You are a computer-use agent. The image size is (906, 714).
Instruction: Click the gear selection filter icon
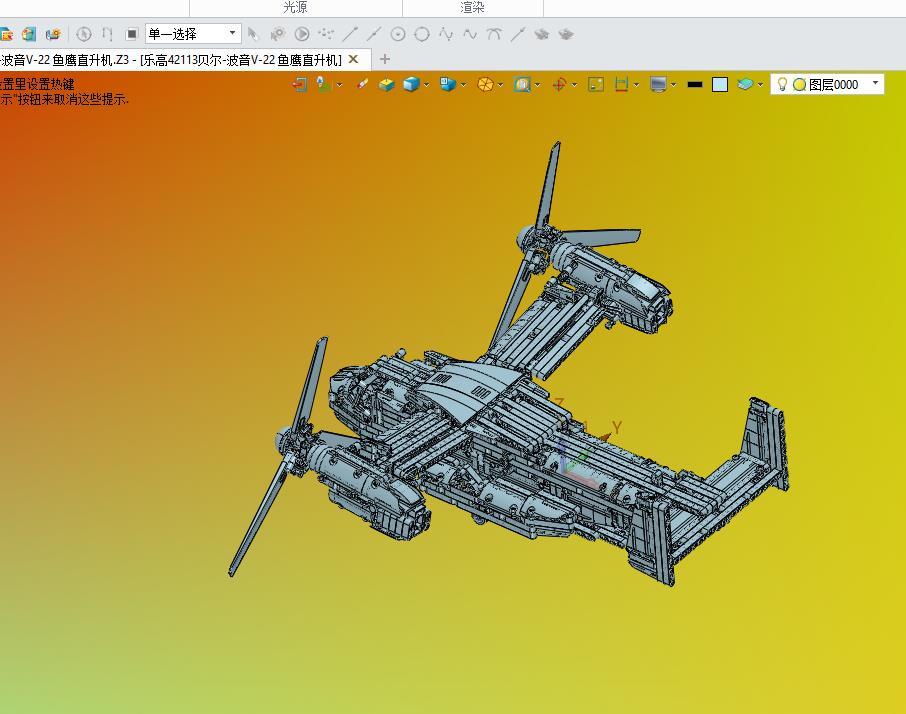[x=278, y=34]
